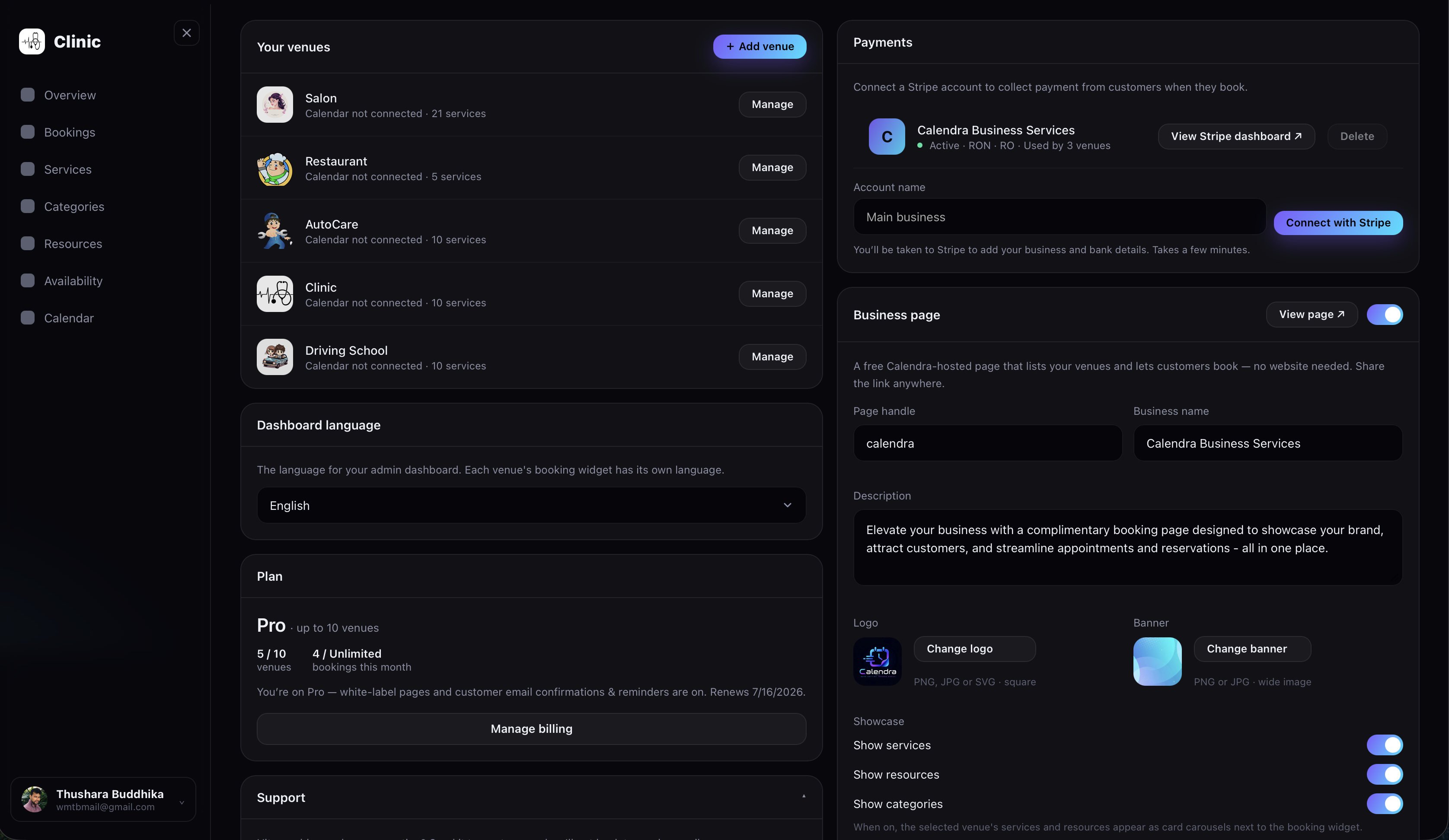Click the Calendar sidebar icon

pyautogui.click(x=28, y=318)
